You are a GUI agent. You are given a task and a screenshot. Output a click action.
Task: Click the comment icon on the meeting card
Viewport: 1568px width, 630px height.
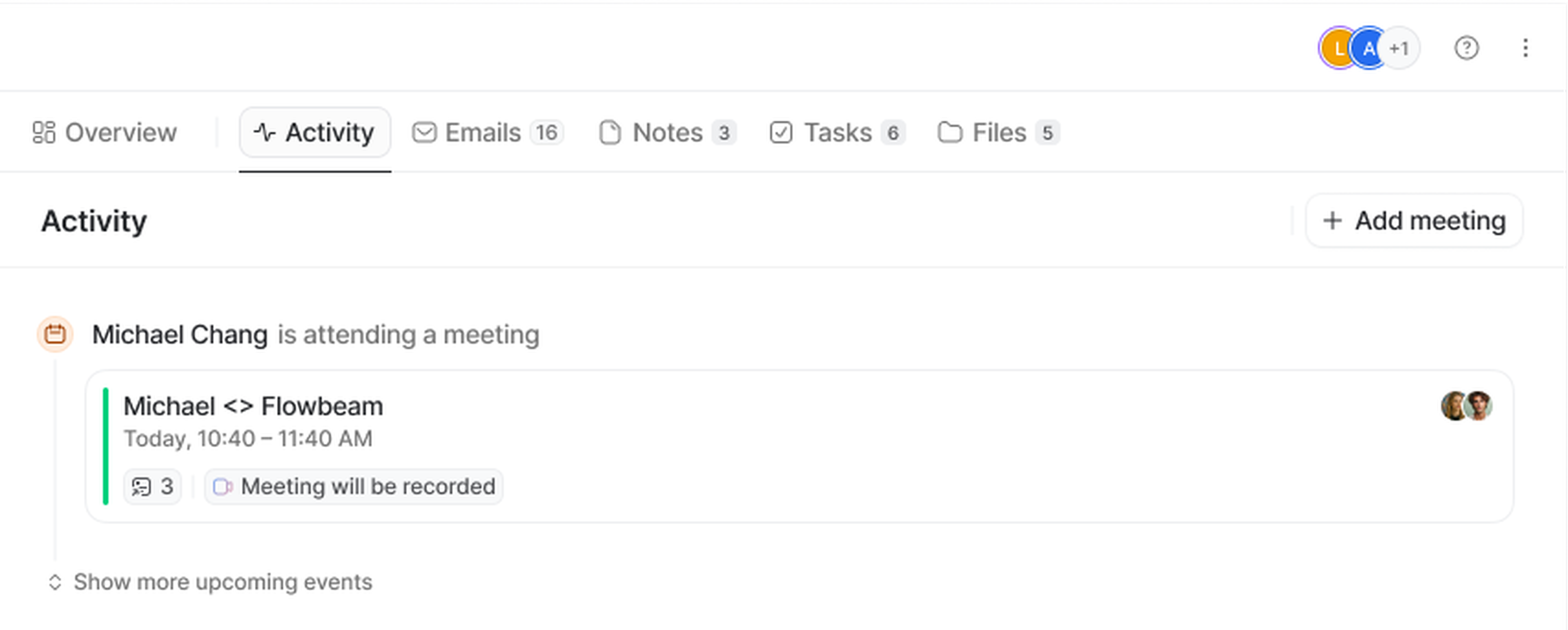tap(141, 486)
